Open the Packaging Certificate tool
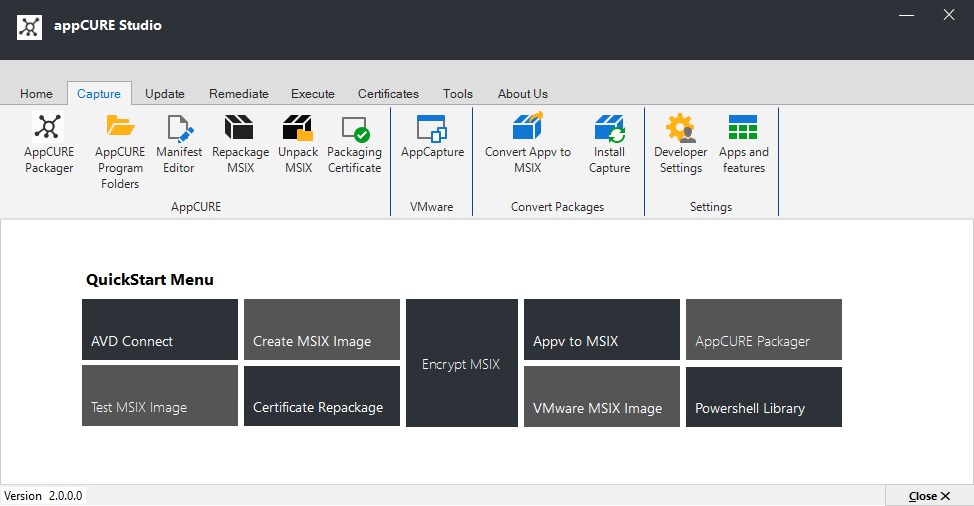This screenshot has width=974, height=506. tap(354, 143)
